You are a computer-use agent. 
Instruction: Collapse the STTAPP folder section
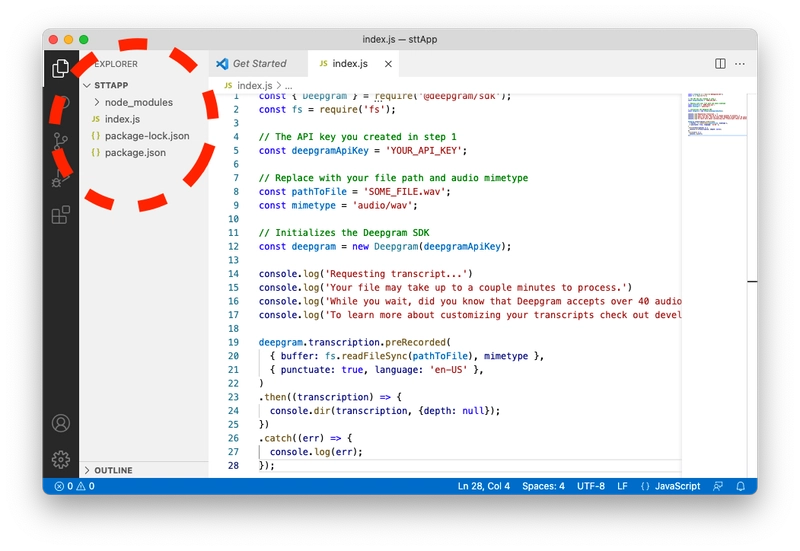111,85
